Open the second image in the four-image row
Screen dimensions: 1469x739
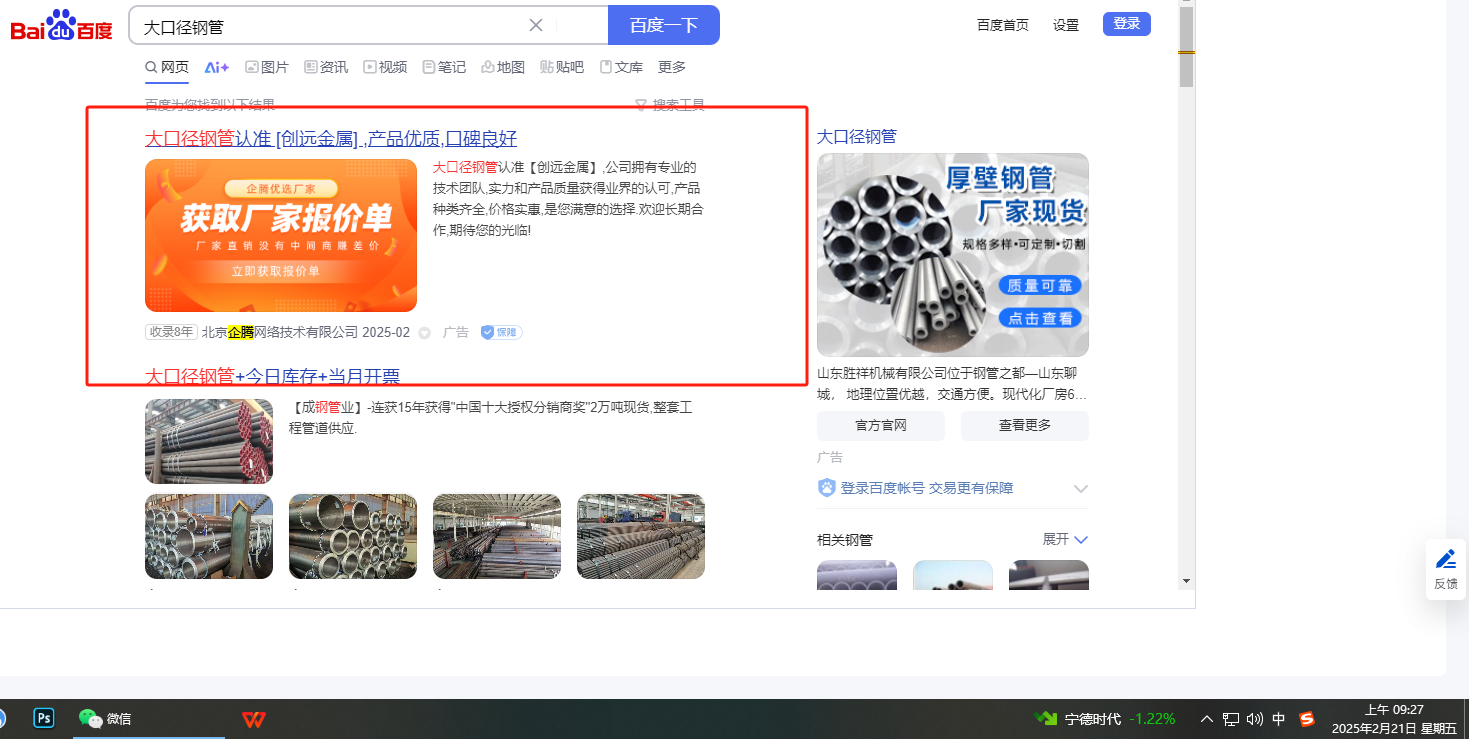click(353, 536)
